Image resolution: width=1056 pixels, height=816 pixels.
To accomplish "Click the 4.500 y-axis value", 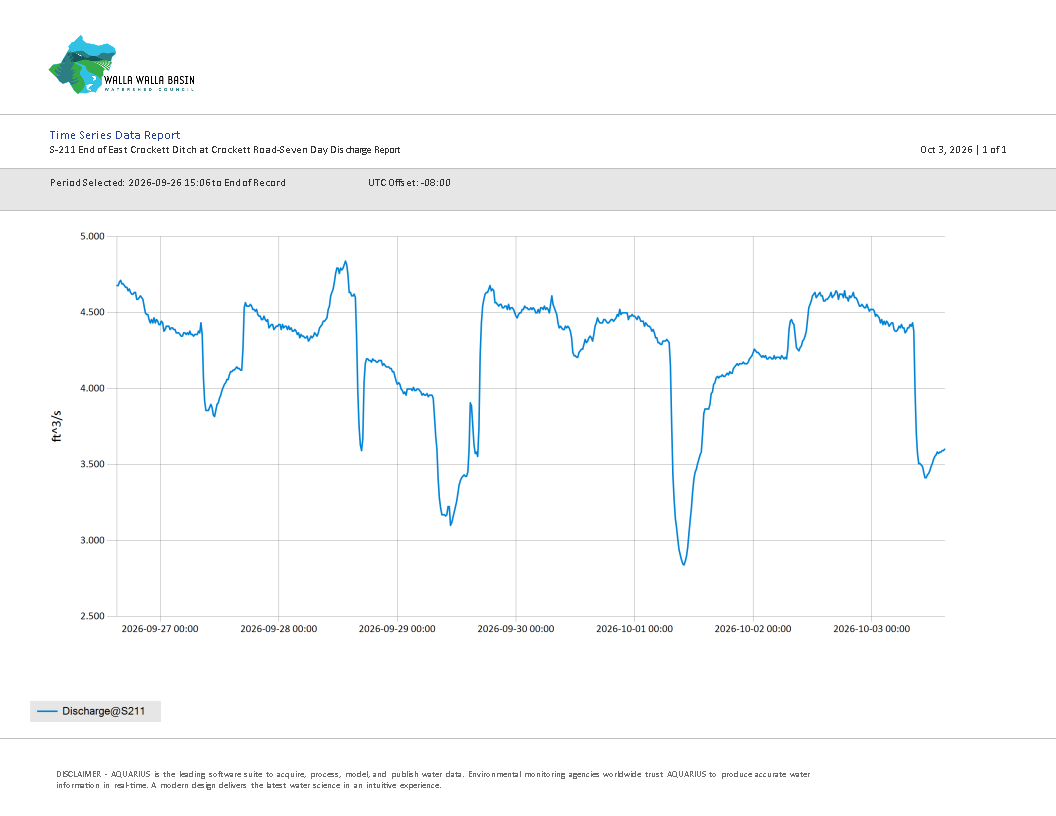I will tap(92, 312).
